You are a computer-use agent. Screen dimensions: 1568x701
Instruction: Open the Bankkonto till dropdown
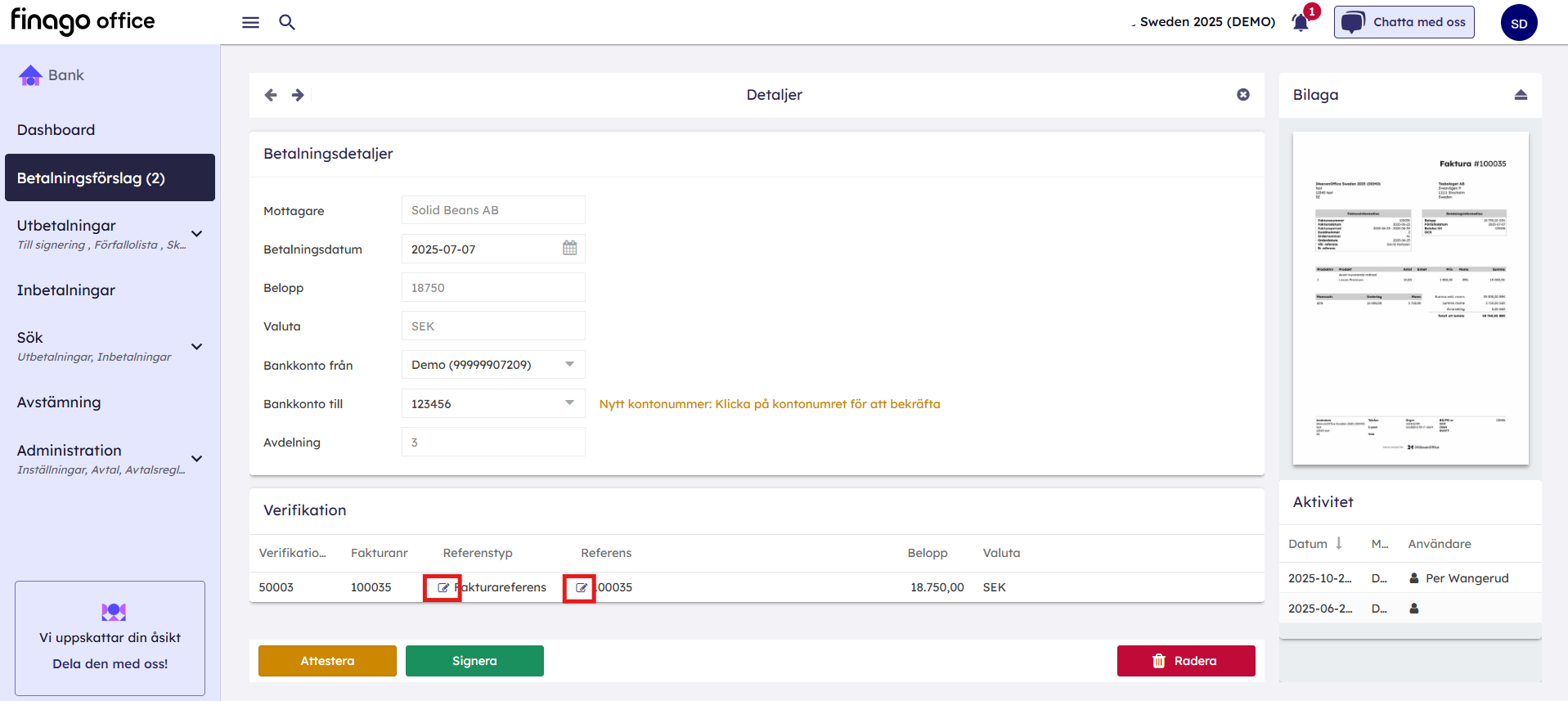569,403
